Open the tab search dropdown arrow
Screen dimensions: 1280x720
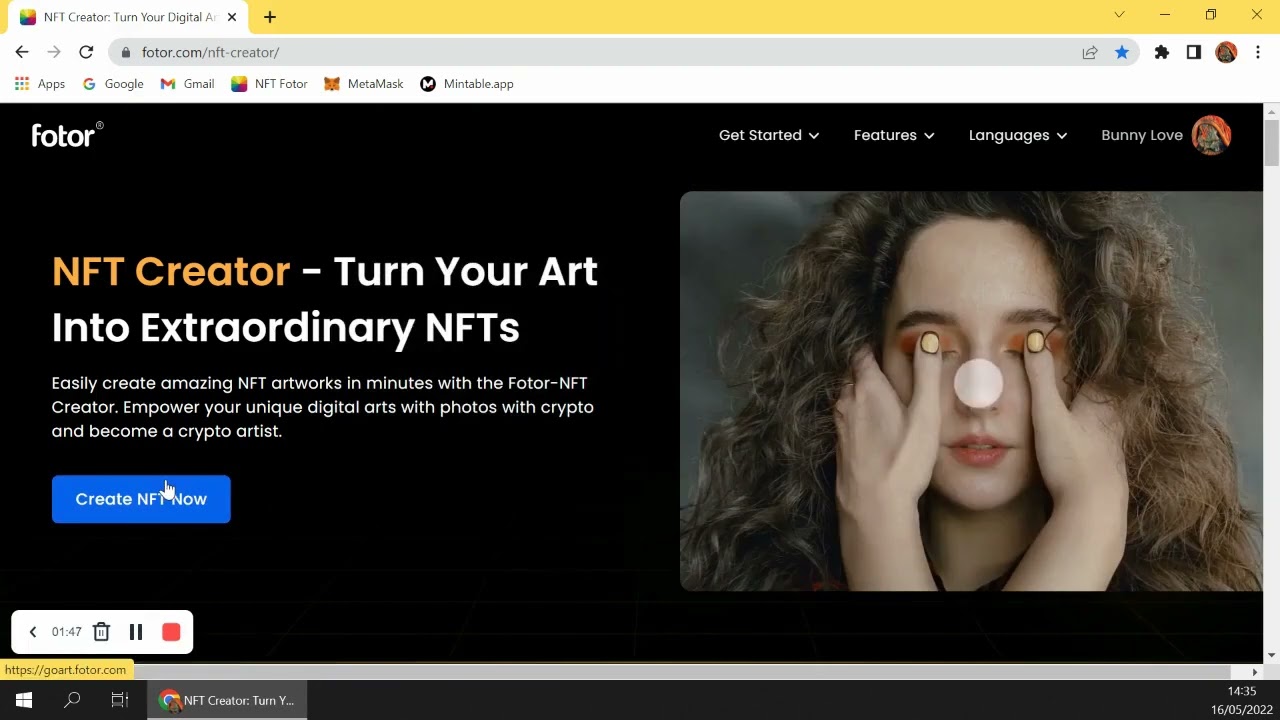1119,15
